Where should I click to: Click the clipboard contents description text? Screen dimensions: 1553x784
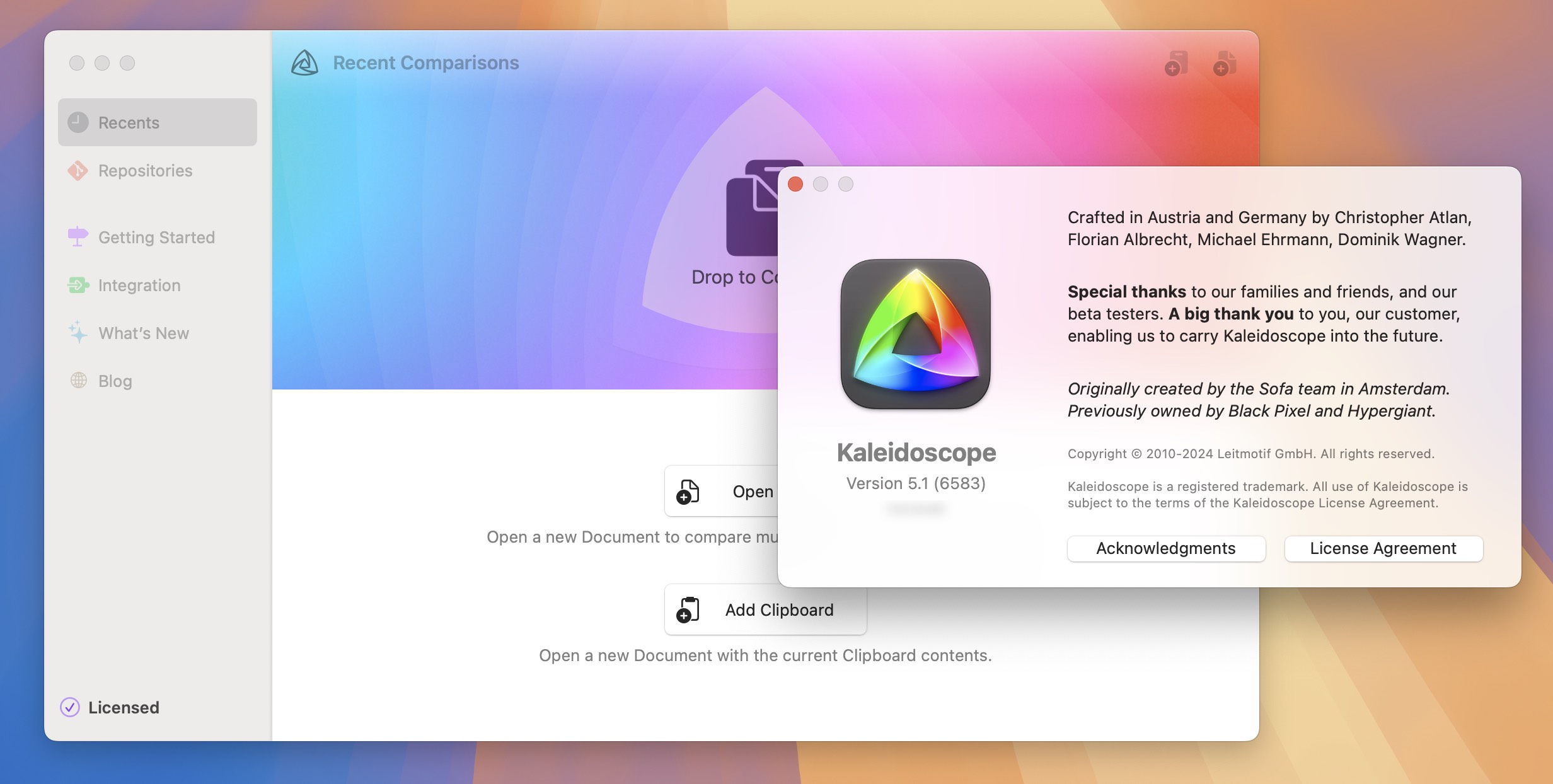tap(765, 655)
